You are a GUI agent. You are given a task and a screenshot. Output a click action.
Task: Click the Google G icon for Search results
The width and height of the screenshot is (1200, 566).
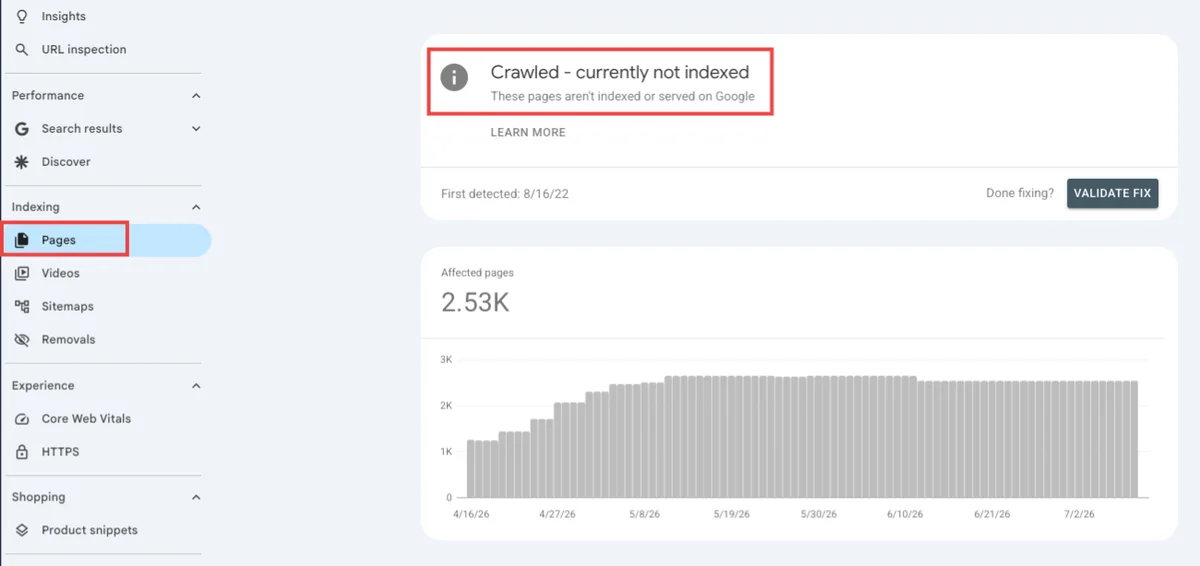[x=22, y=129]
